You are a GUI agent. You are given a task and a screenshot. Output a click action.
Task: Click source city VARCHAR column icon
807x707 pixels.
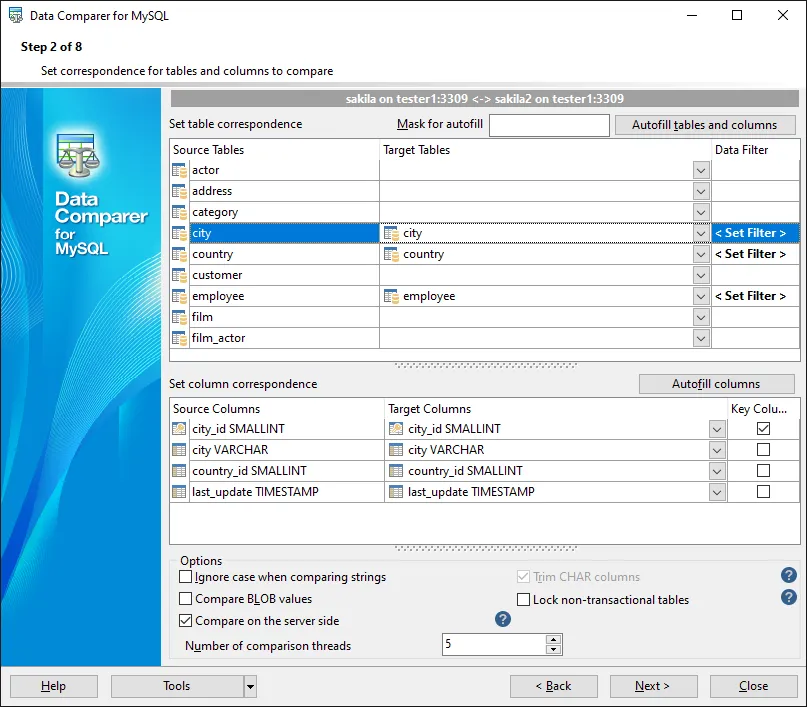pos(179,450)
